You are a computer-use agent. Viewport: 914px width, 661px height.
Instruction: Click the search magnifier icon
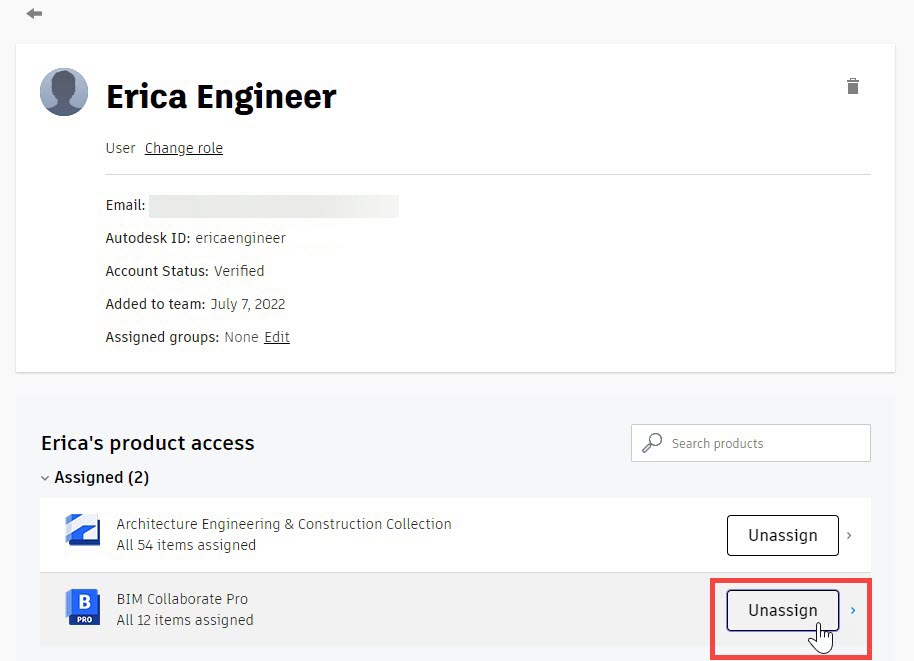pos(652,443)
